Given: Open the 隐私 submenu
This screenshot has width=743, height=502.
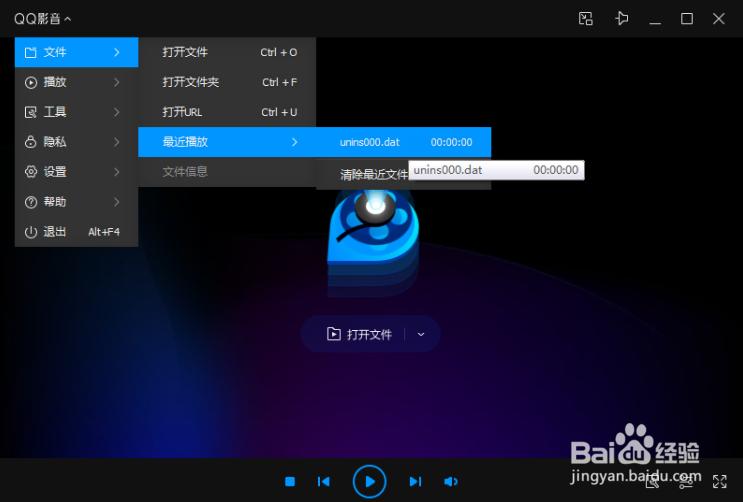Looking at the screenshot, I should pos(76,142).
